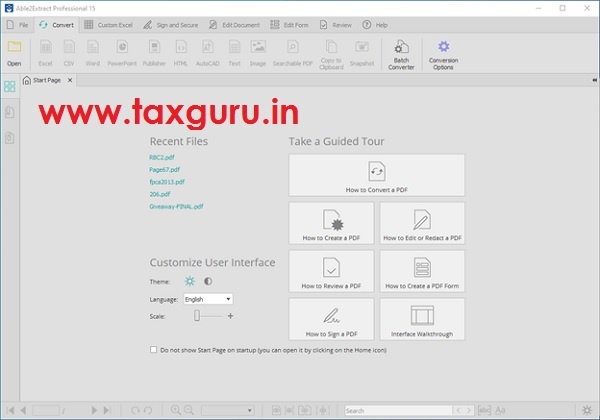Start How to Sign a PDF tour
Image resolution: width=600 pixels, height=420 pixels.
click(x=331, y=319)
